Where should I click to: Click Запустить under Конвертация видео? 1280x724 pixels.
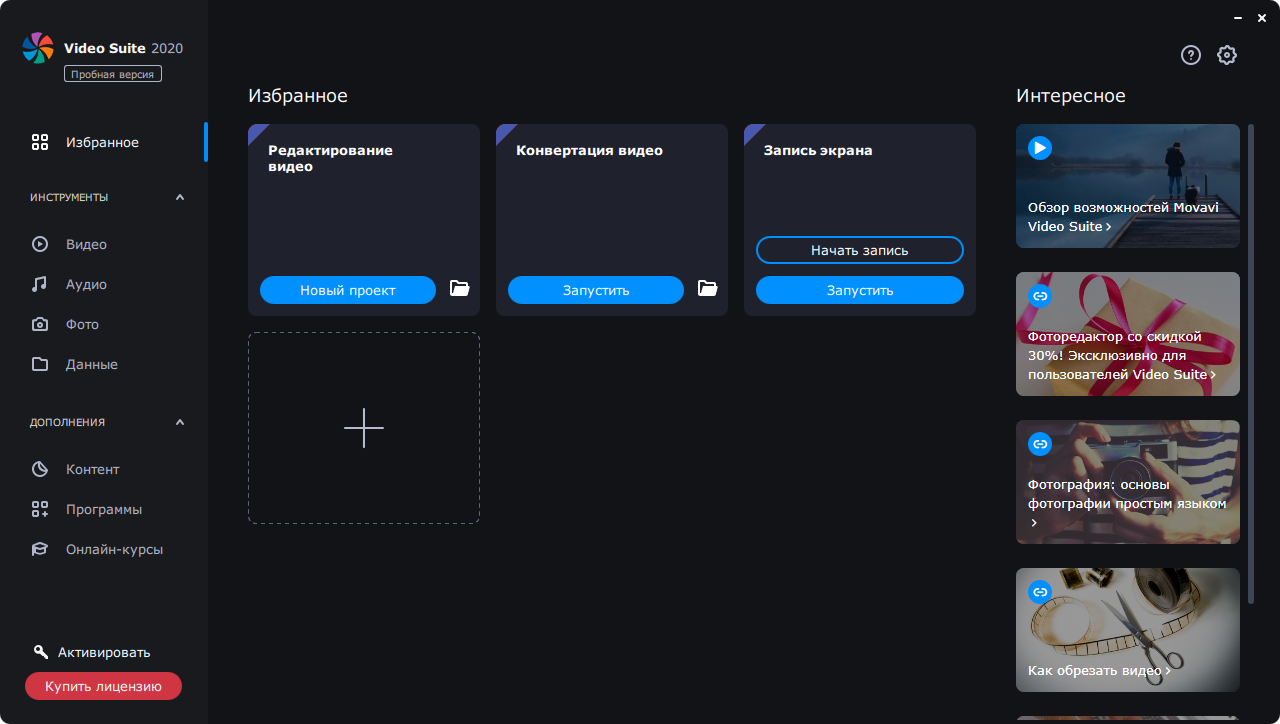pyautogui.click(x=596, y=290)
